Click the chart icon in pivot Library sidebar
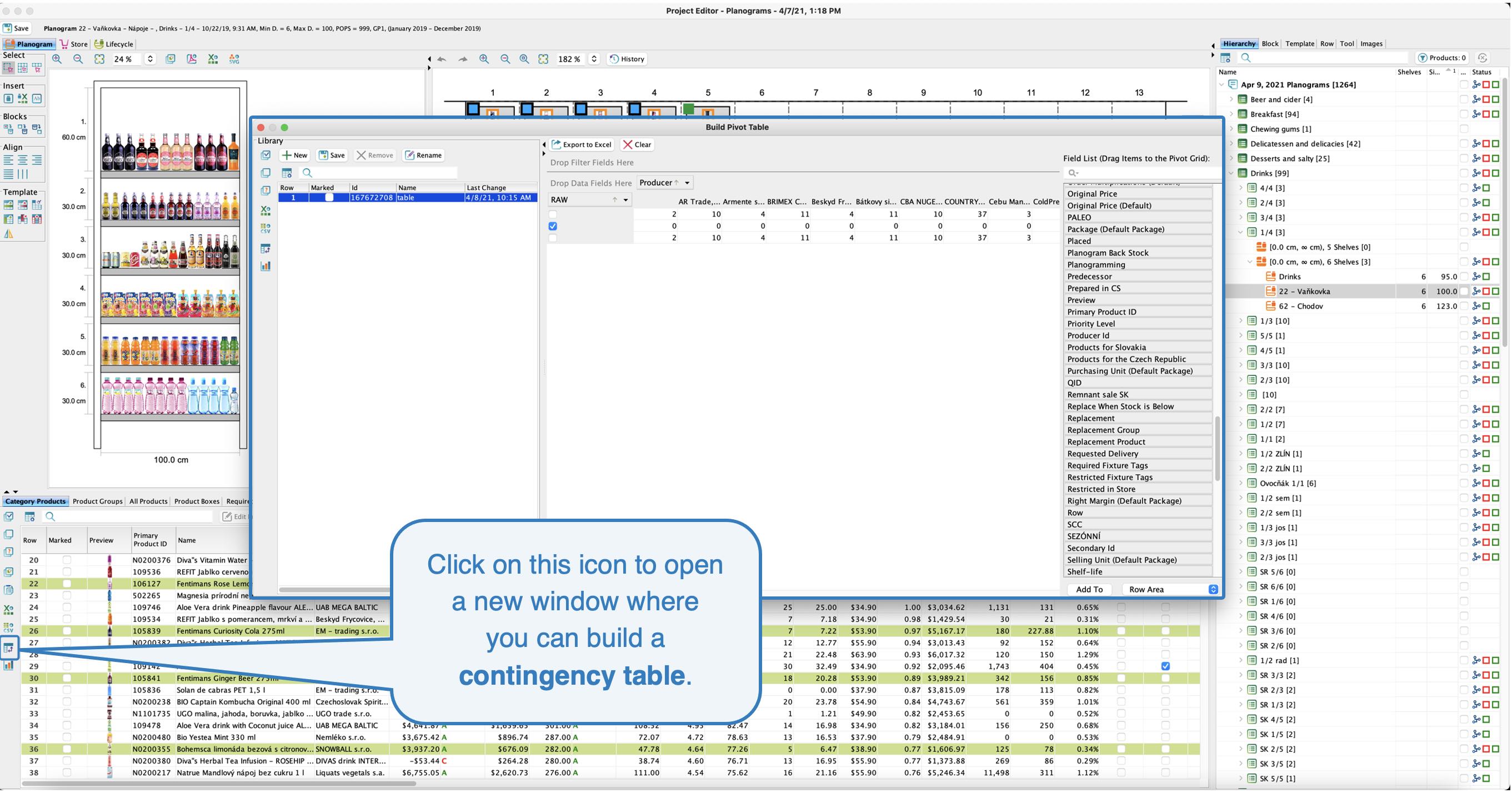Image resolution: width=1512 pixels, height=793 pixels. click(x=266, y=266)
